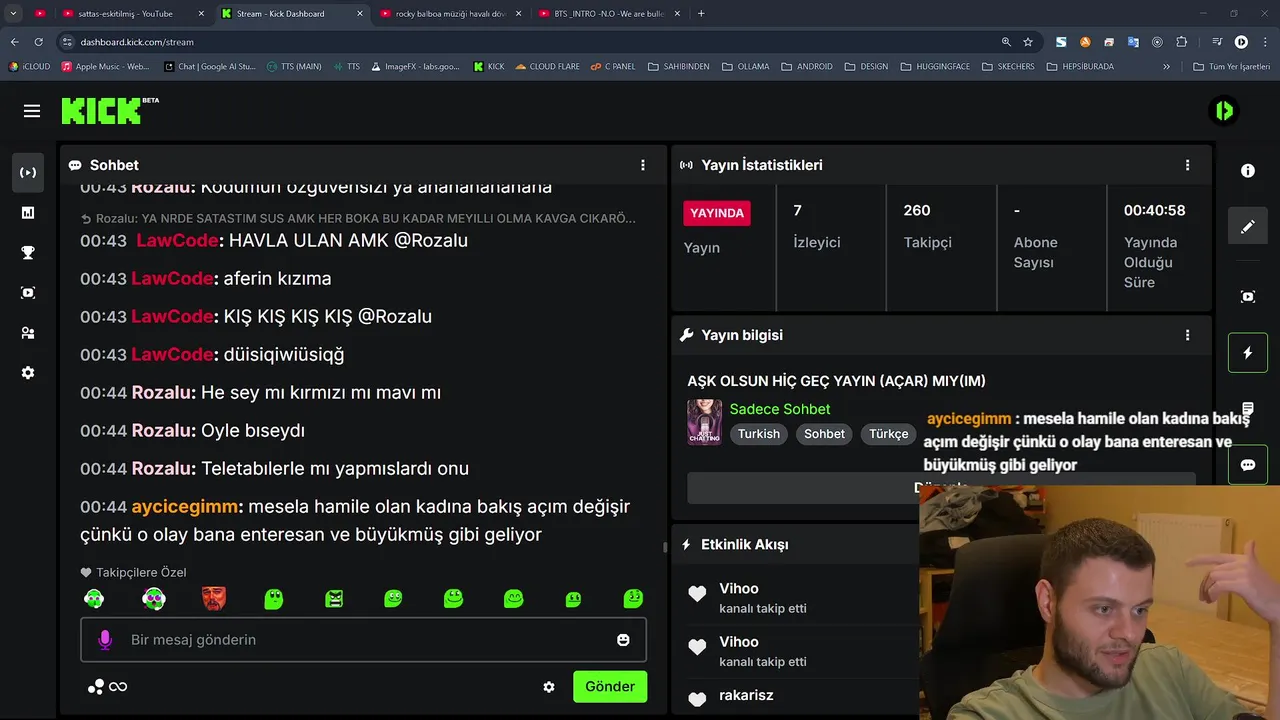Expand the bookmarks overflow chevron
Screen dimensions: 1280x720
click(1166, 67)
